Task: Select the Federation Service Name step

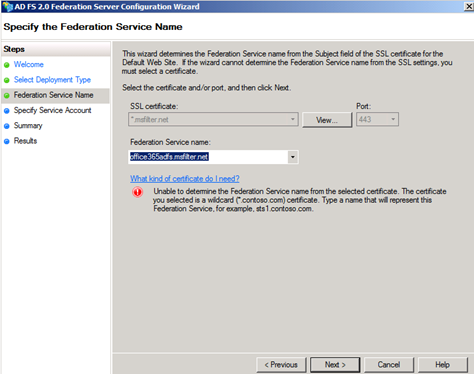Action: pos(53,95)
